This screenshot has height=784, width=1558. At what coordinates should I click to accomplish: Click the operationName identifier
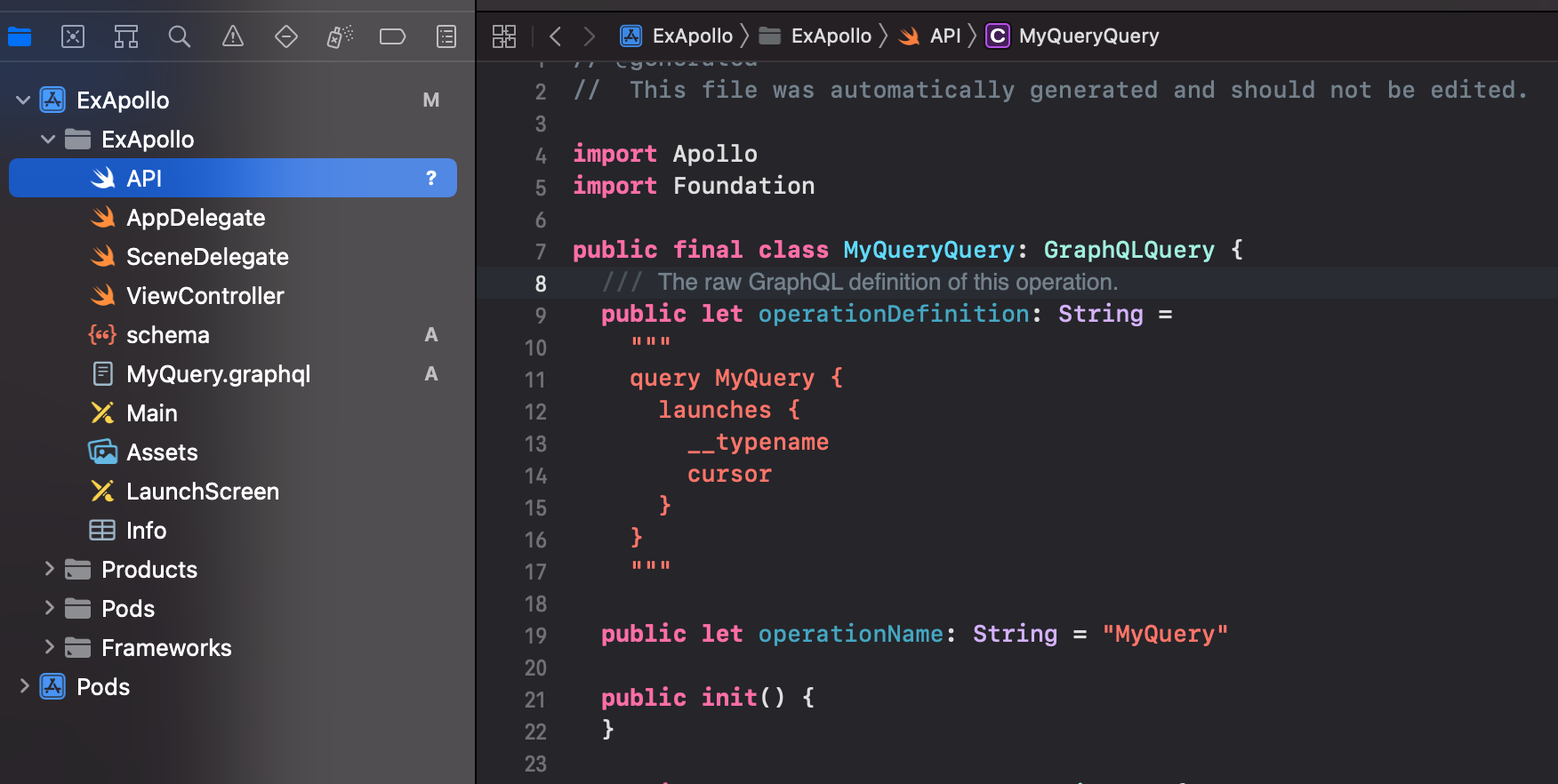pos(851,634)
